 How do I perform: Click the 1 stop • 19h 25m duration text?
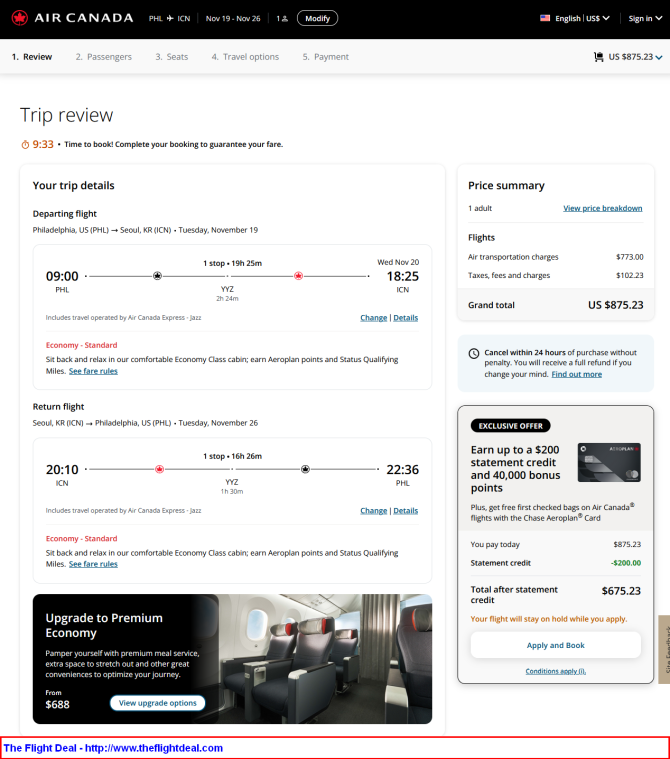pos(232,263)
